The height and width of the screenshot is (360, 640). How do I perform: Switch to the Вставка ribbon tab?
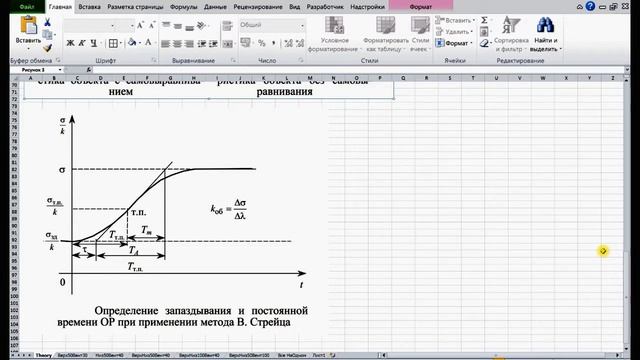[x=89, y=7]
